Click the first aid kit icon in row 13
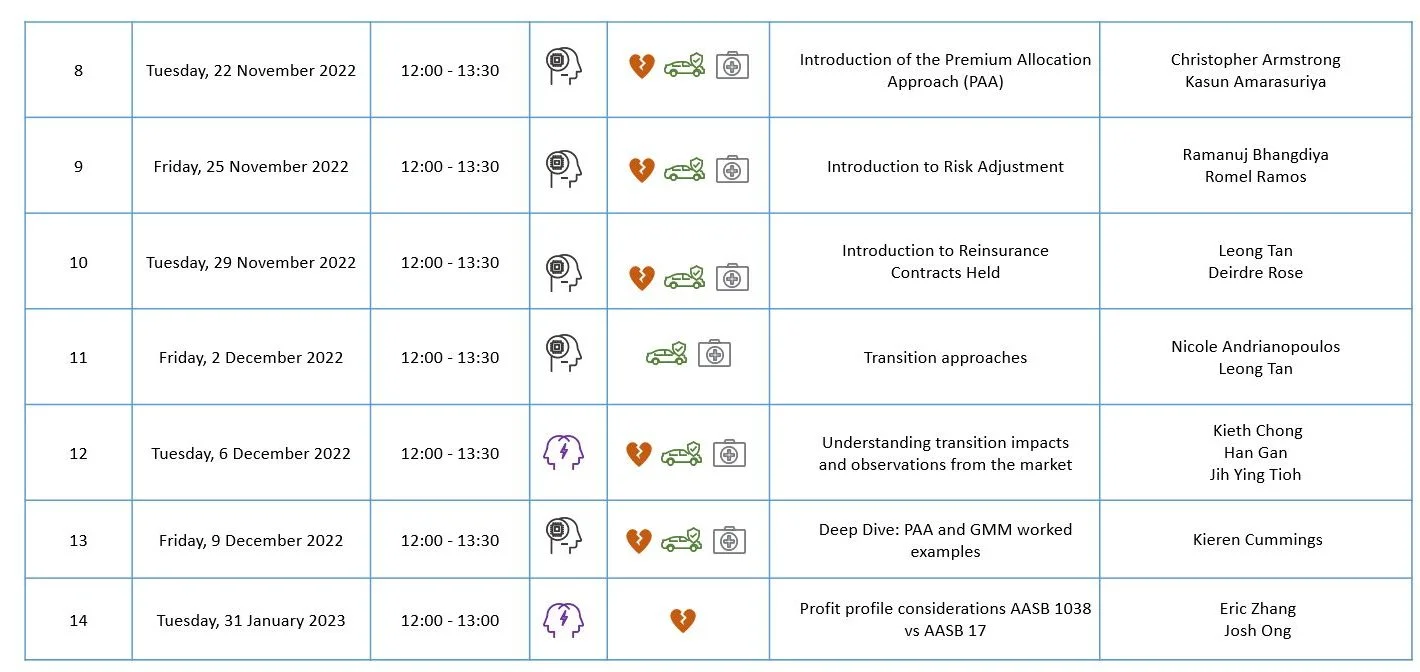Image resolution: width=1420 pixels, height=672 pixels. click(729, 541)
